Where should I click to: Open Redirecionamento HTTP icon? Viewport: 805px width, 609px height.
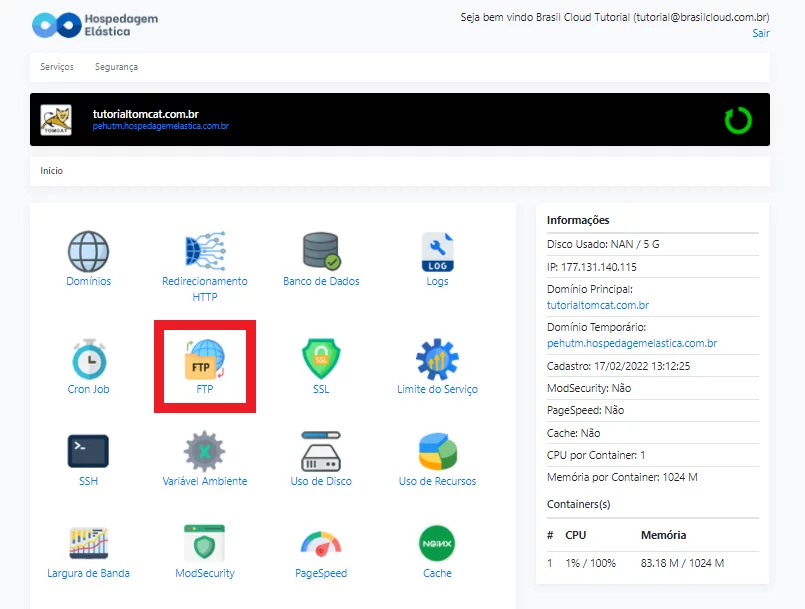[x=205, y=251]
